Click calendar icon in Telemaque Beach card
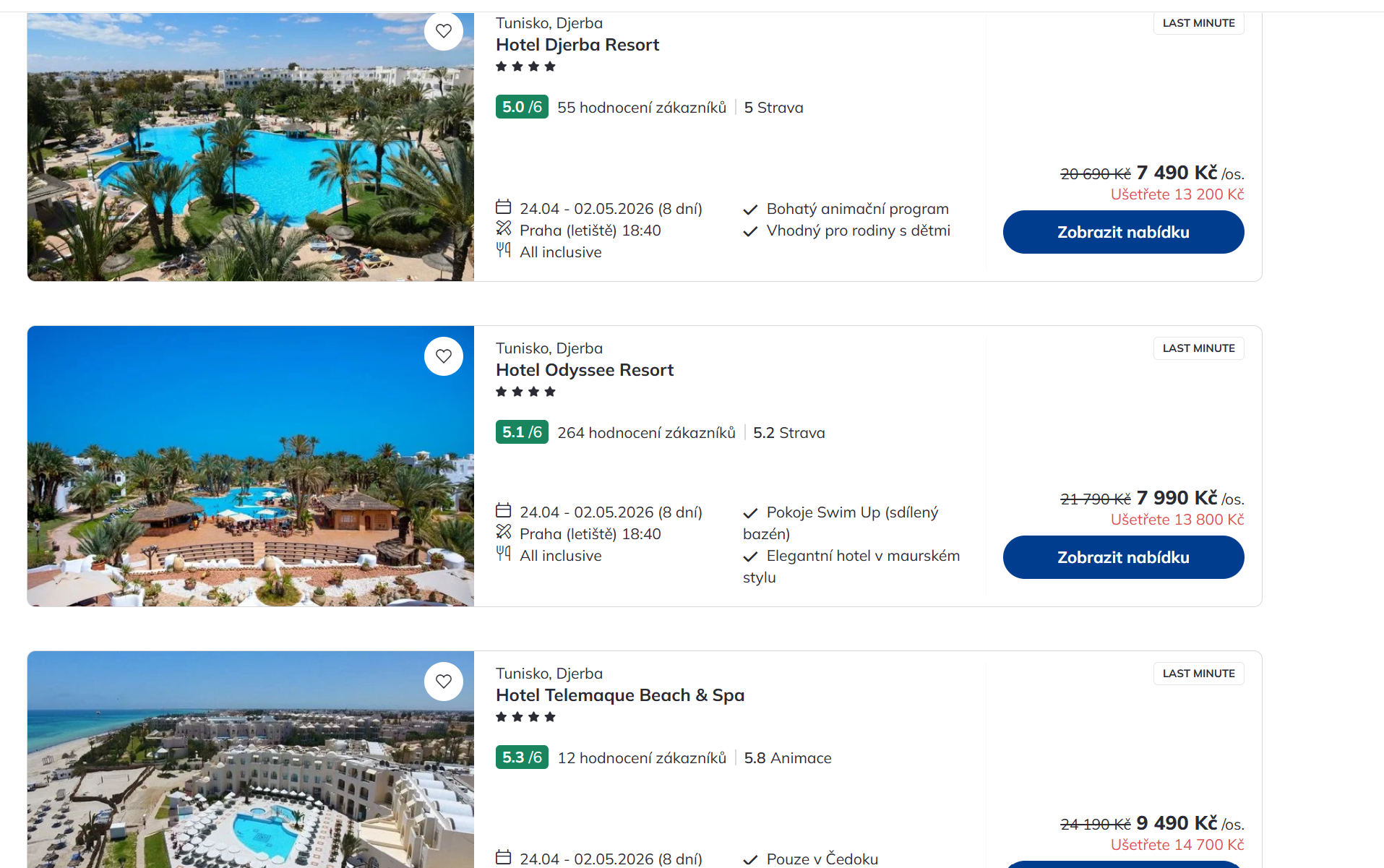 (503, 857)
